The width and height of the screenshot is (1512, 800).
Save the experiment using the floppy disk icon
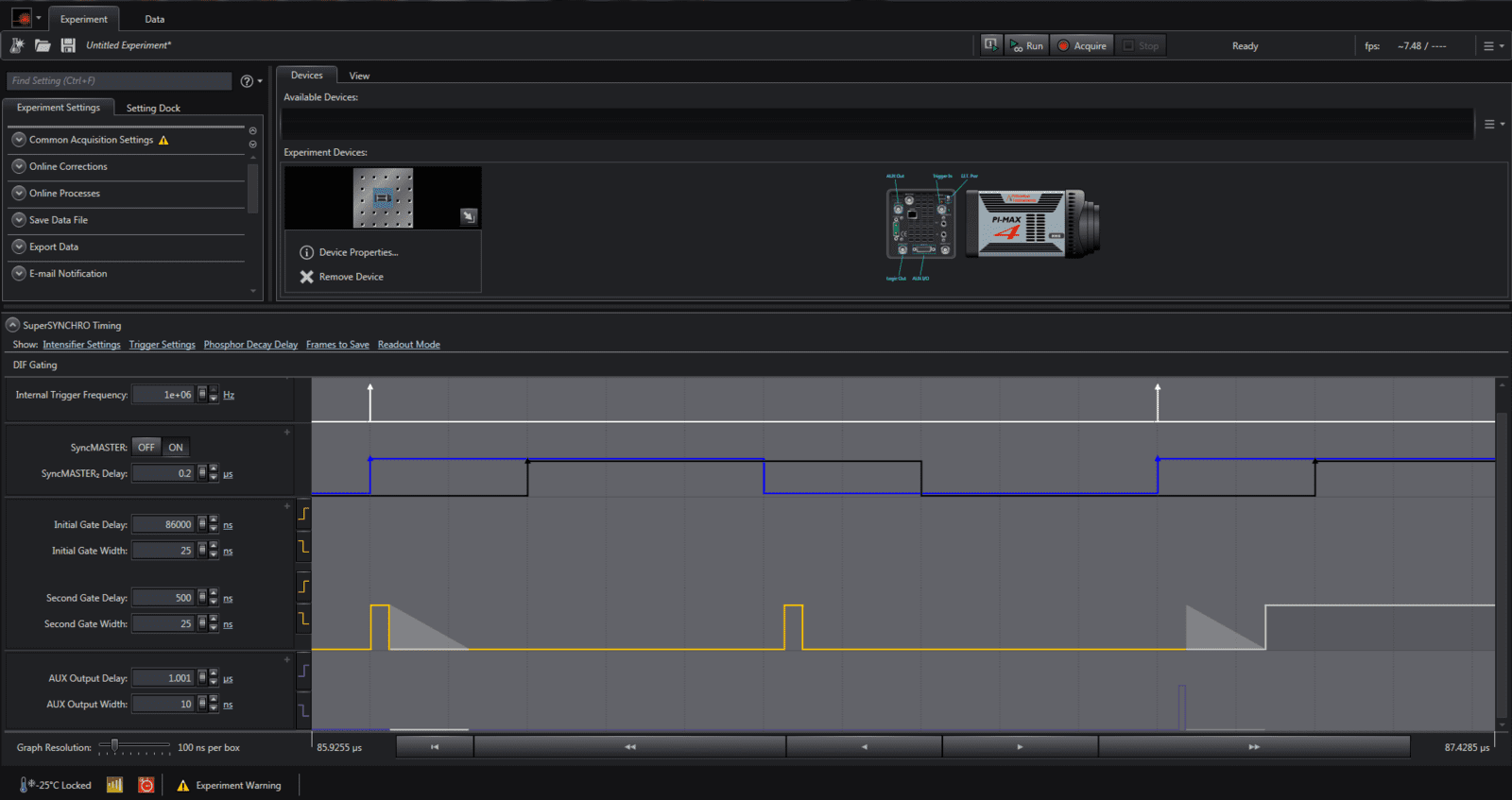coord(68,45)
